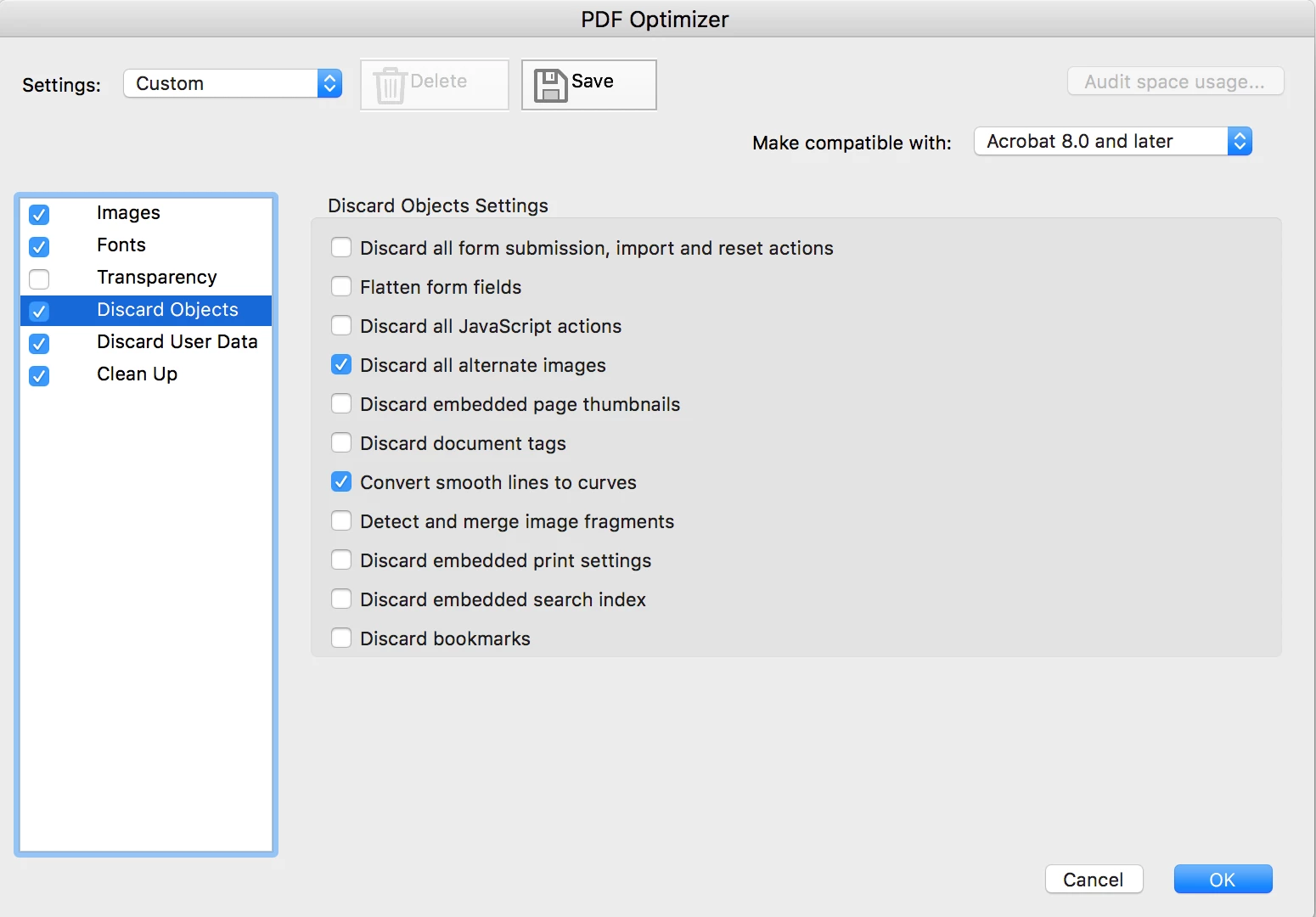Enable the Transparency panel checkbox
Viewport: 1316px width, 917px height.
pyautogui.click(x=39, y=278)
